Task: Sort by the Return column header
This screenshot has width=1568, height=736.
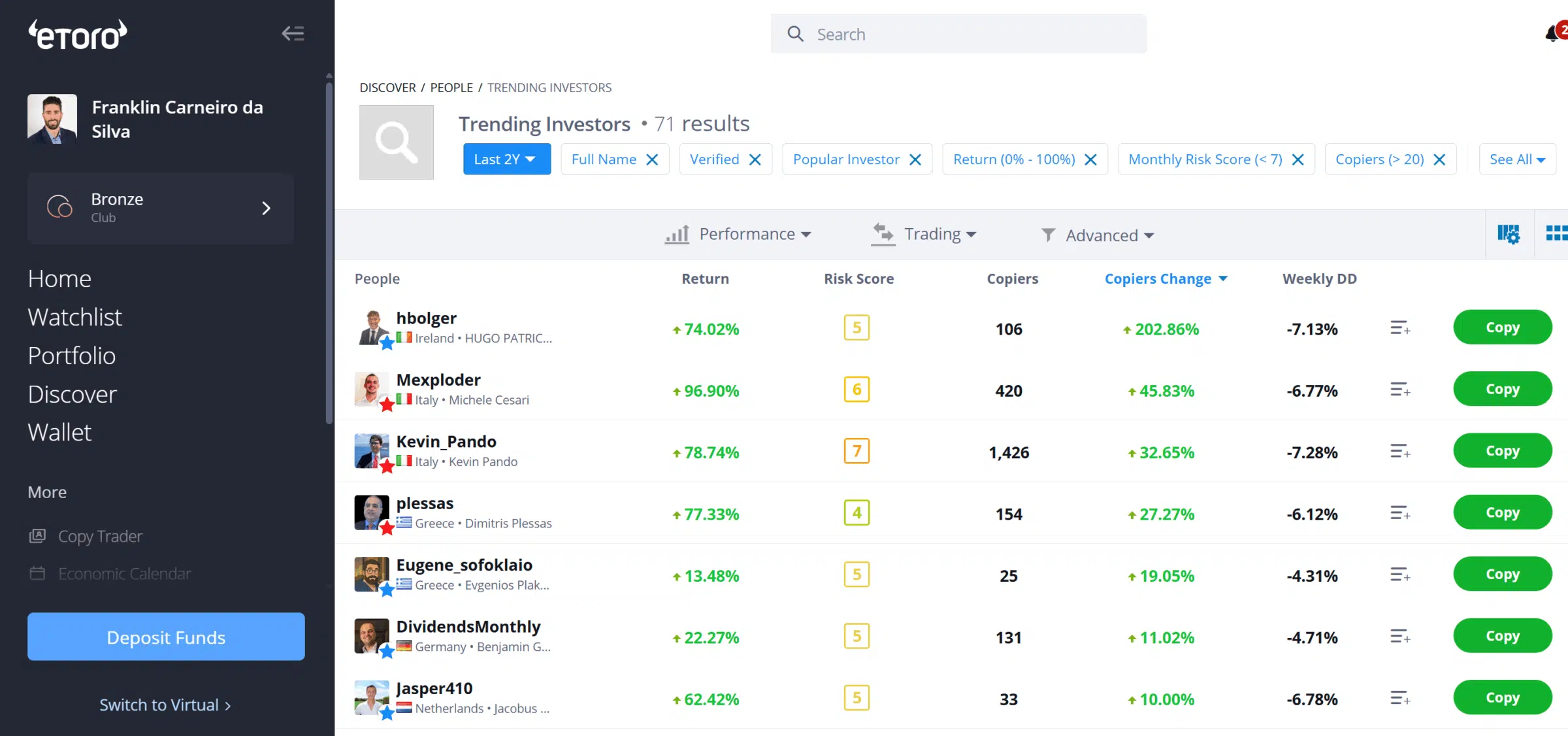Action: [705, 279]
